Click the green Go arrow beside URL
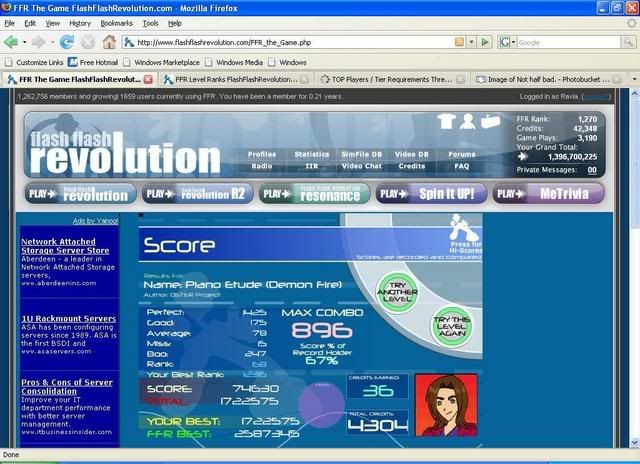Viewport: 640px width, 464px height. coord(484,42)
